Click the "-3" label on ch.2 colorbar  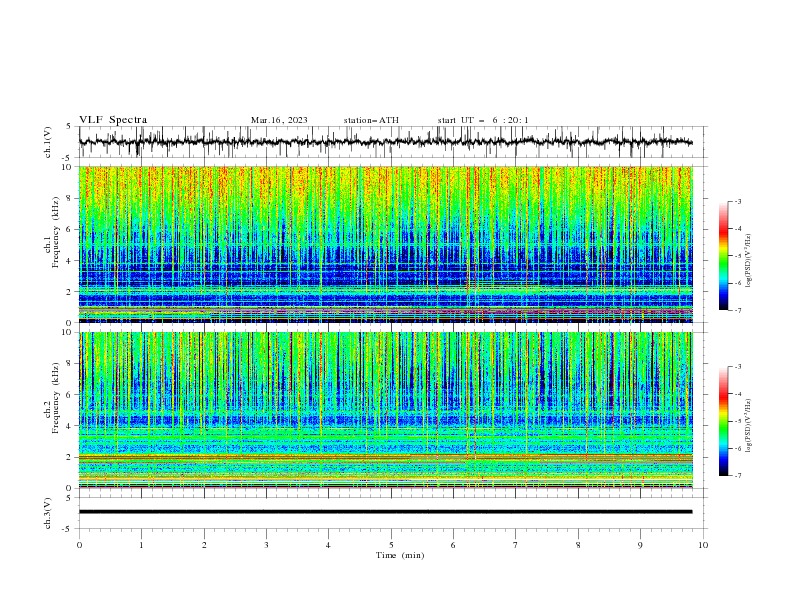coord(737,367)
